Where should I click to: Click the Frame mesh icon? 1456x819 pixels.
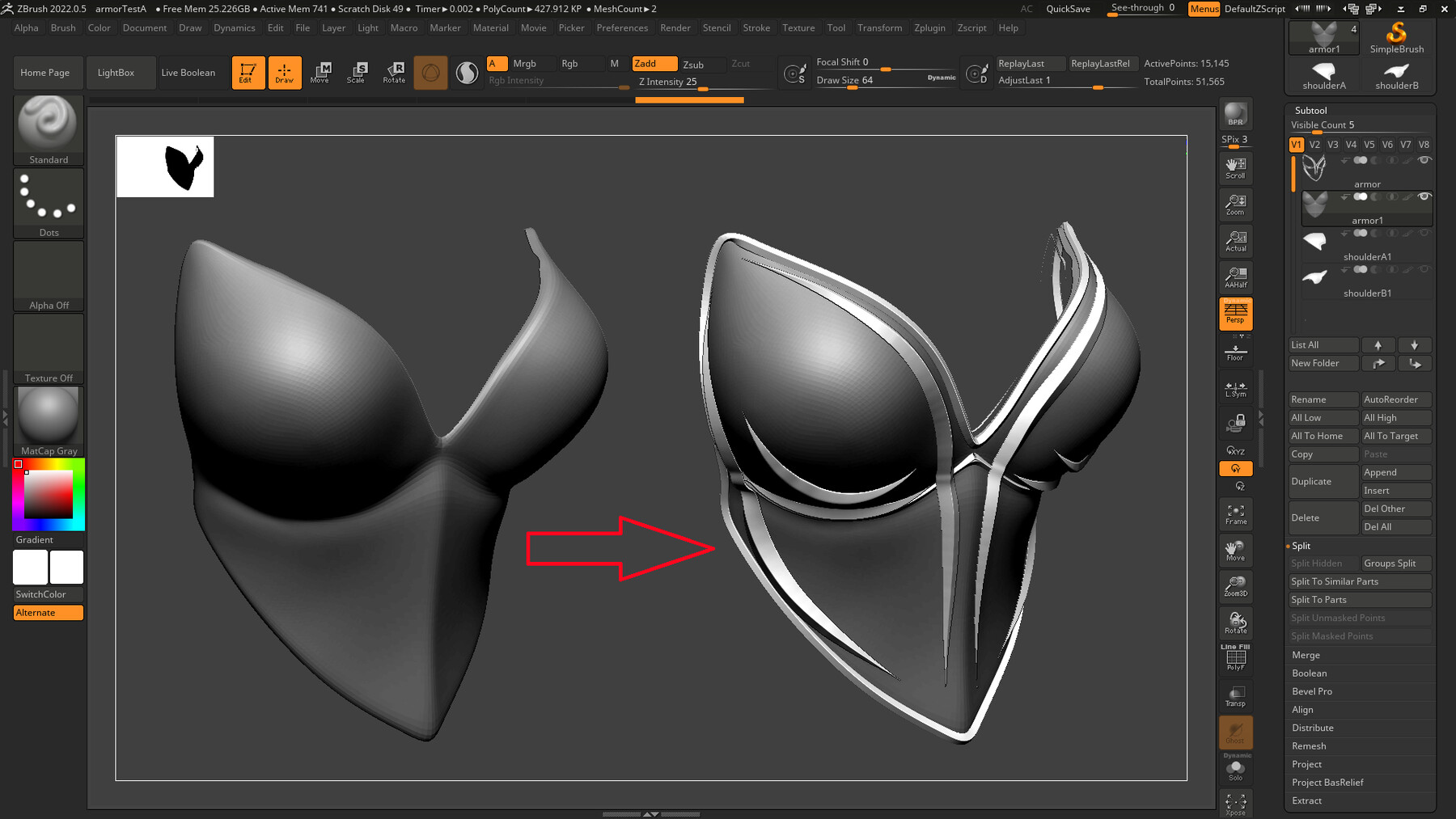(x=1235, y=514)
